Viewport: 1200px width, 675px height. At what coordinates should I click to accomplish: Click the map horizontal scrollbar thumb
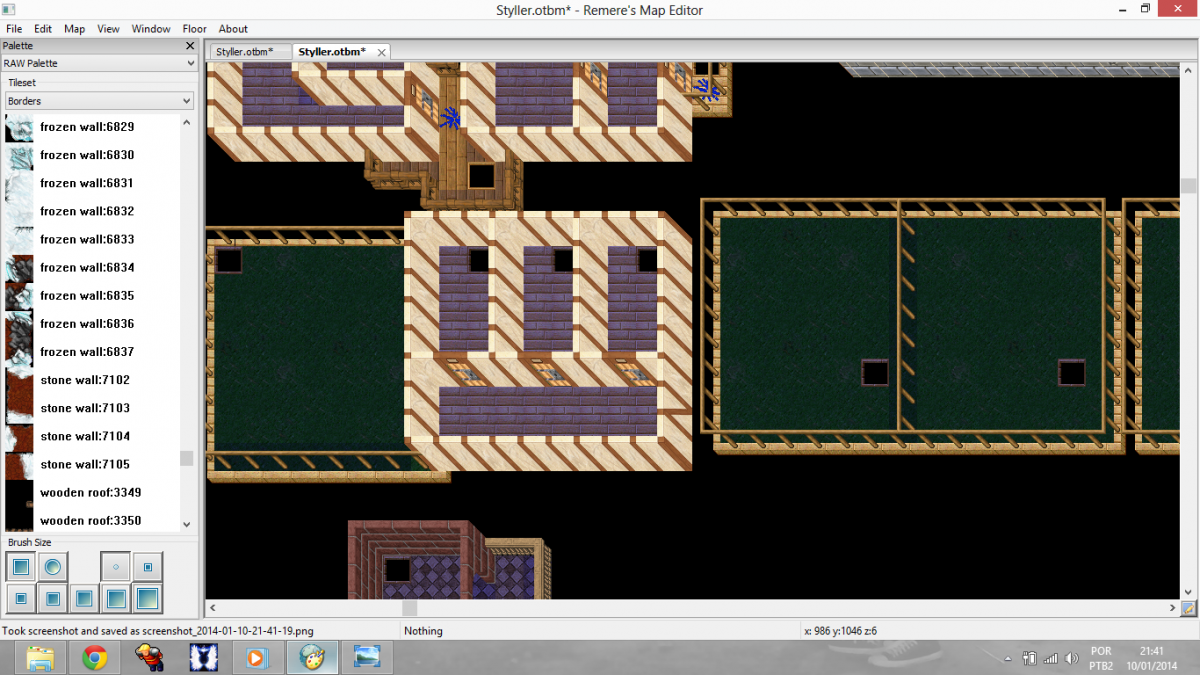410,608
